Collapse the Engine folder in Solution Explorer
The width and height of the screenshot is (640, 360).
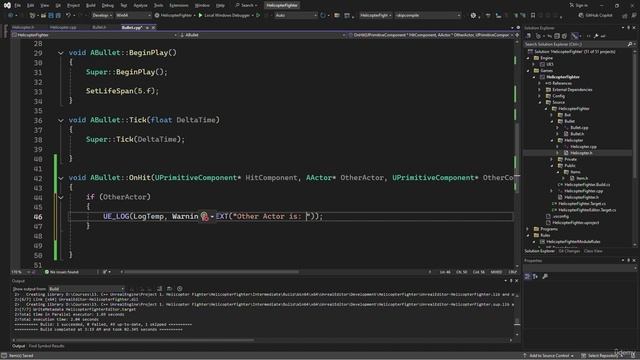click(x=528, y=58)
